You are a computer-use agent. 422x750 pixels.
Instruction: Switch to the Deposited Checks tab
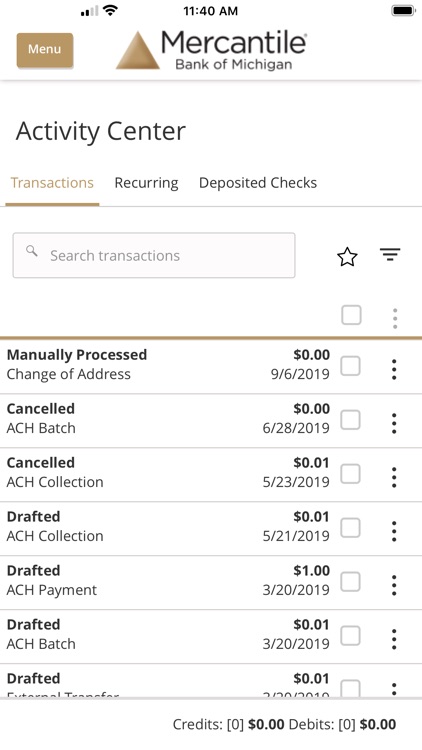tap(258, 183)
